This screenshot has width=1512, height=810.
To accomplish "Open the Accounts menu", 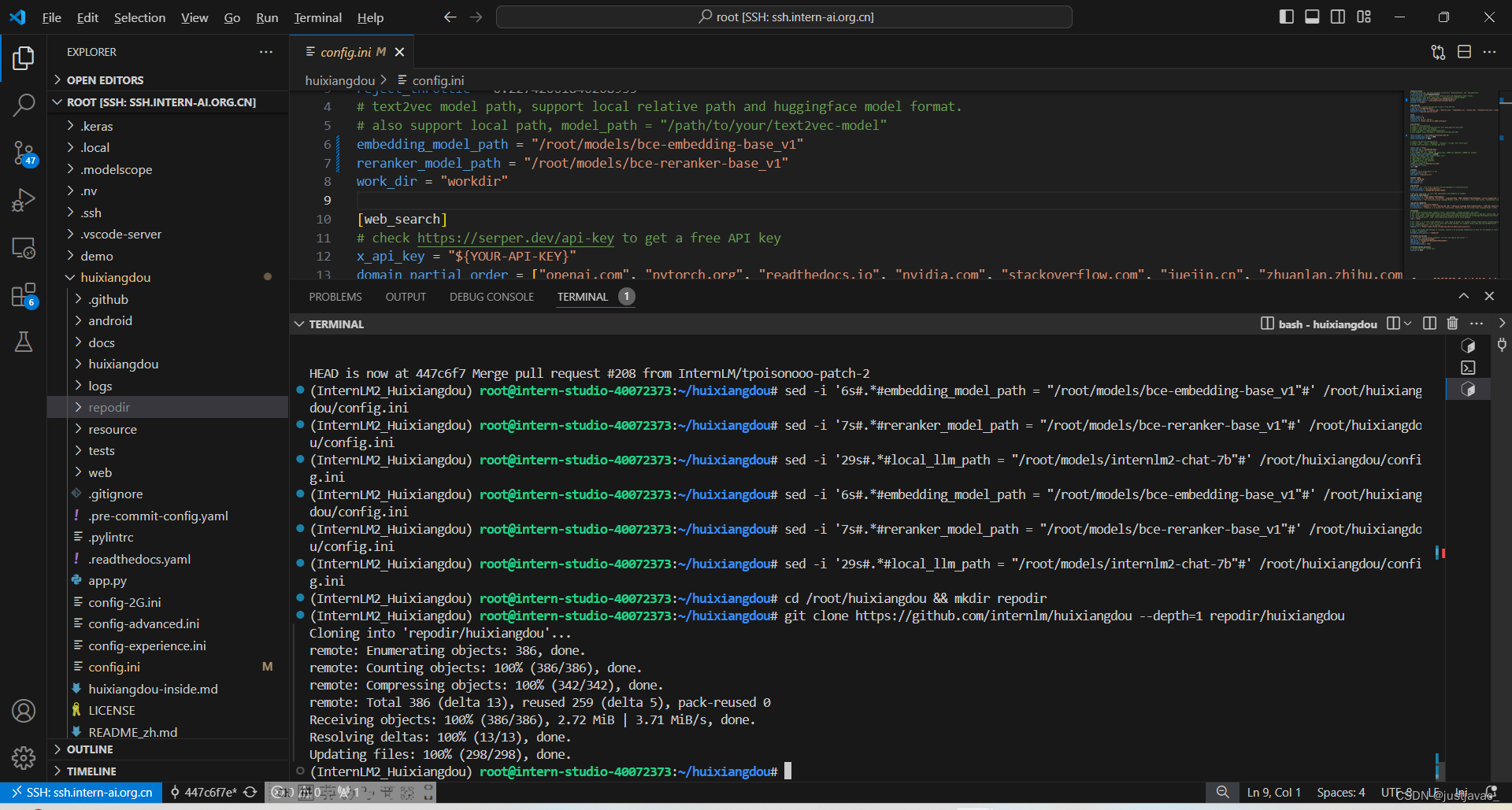I will pyautogui.click(x=24, y=711).
